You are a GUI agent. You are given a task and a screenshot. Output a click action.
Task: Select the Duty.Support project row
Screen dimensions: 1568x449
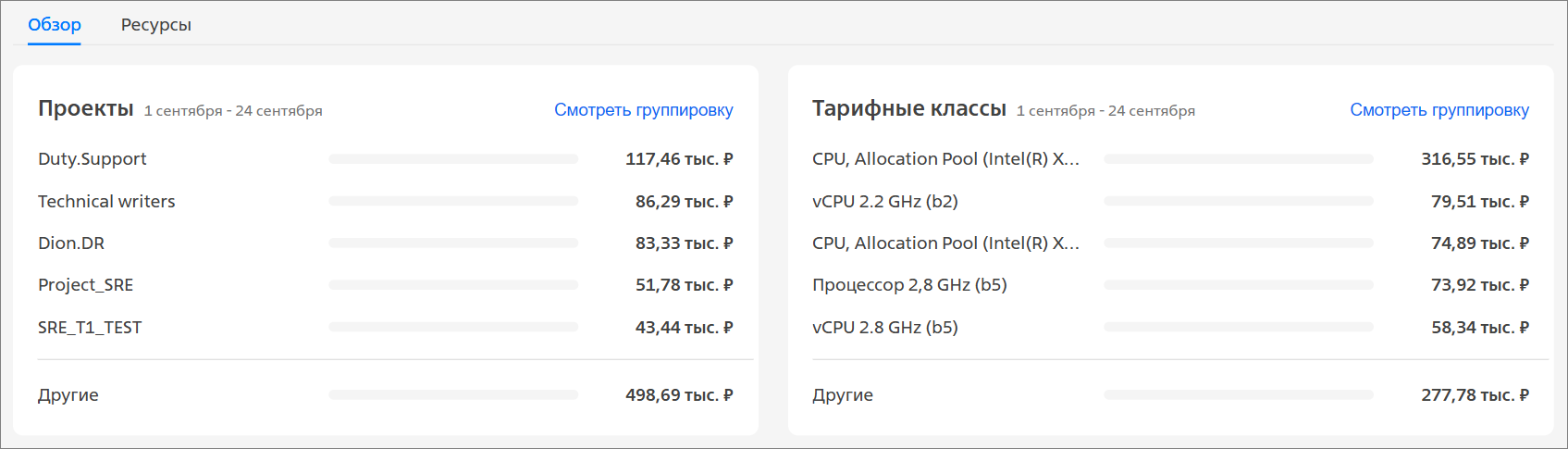[385, 159]
